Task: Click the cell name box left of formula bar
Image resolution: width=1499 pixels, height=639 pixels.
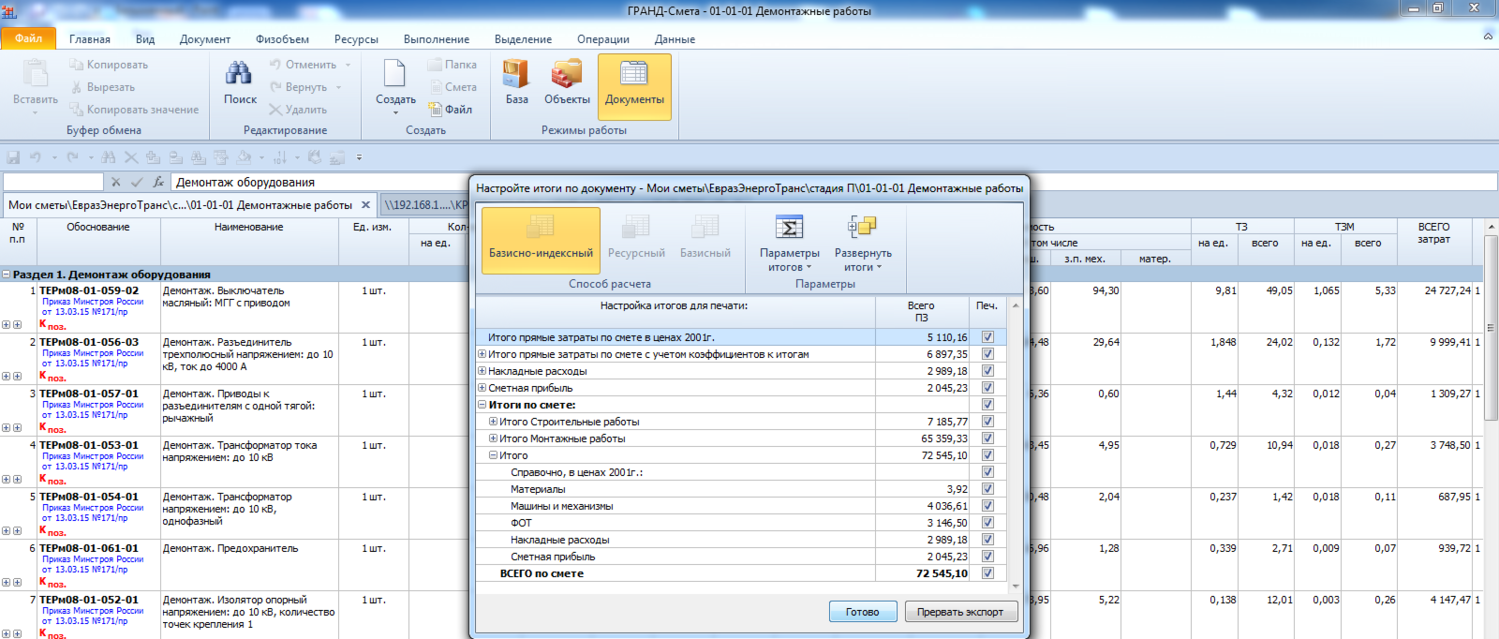Action: click(53, 182)
